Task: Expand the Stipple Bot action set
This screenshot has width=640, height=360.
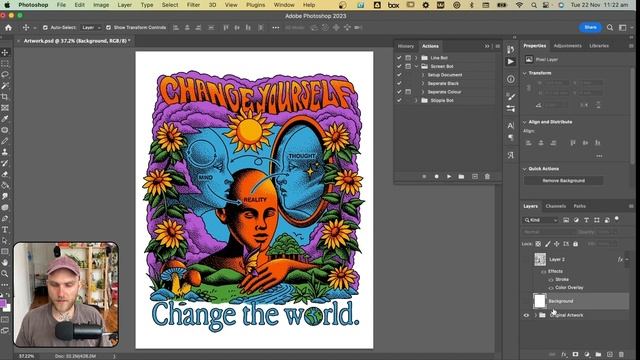Action: coord(416,100)
